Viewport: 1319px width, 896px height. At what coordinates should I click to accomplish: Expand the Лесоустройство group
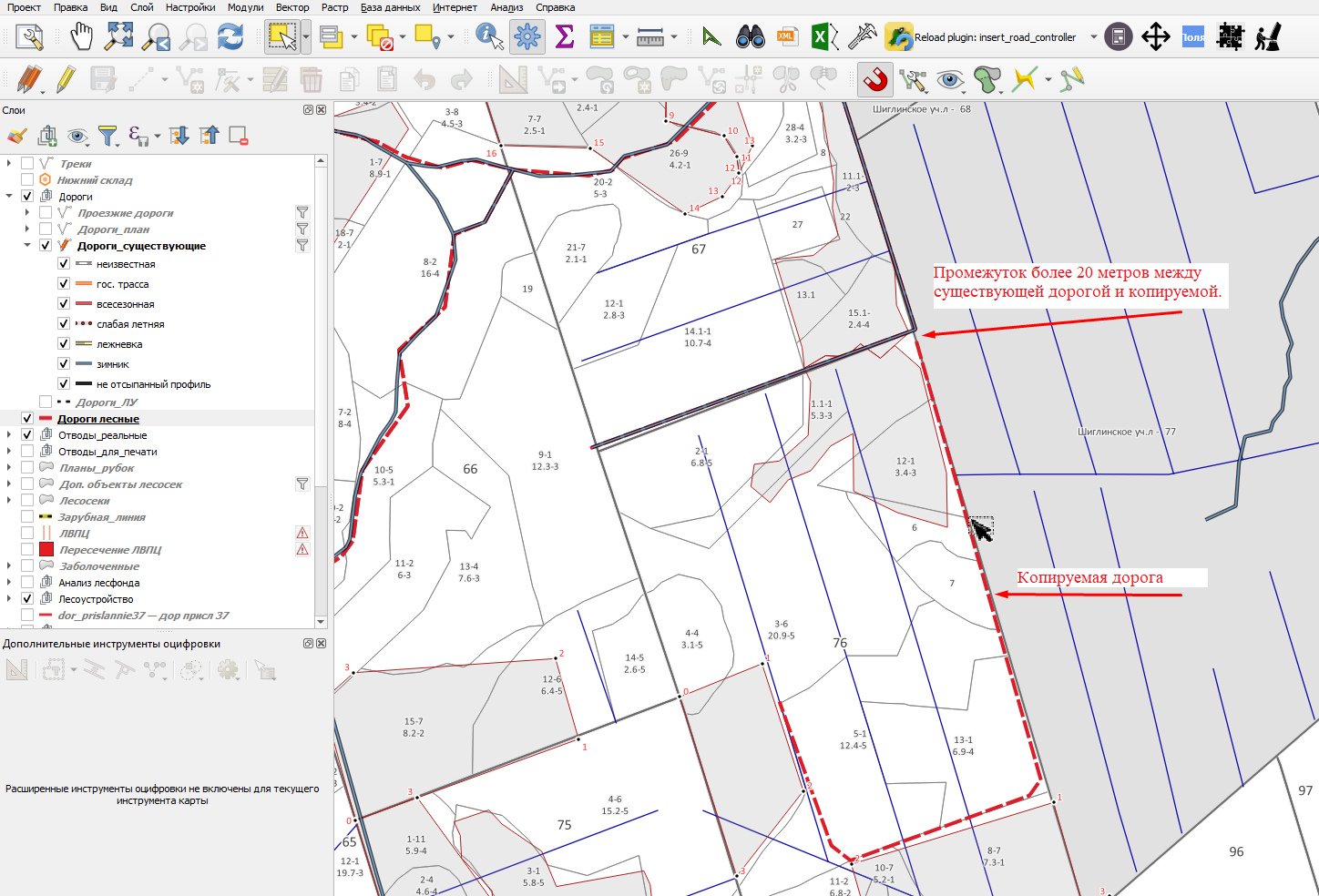[x=9, y=599]
